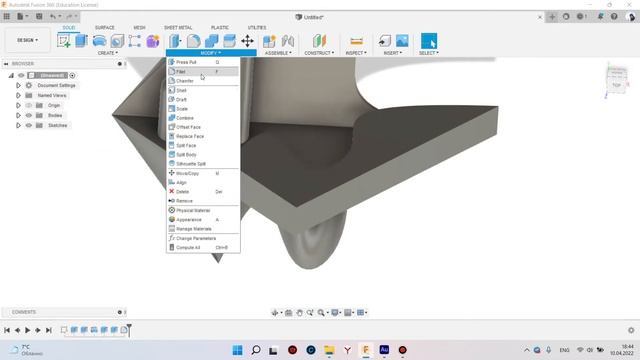Image resolution: width=640 pixels, height=360 pixels.
Task: Open the ASSEMBLE panel dropdown
Action: (278, 53)
